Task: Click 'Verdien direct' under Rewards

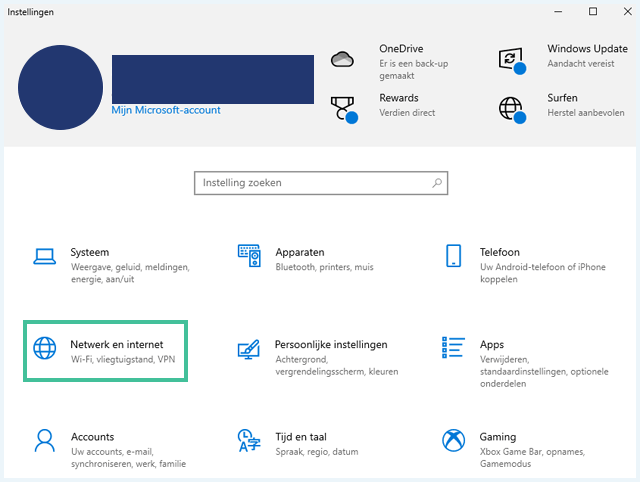Action: pyautogui.click(x=407, y=113)
